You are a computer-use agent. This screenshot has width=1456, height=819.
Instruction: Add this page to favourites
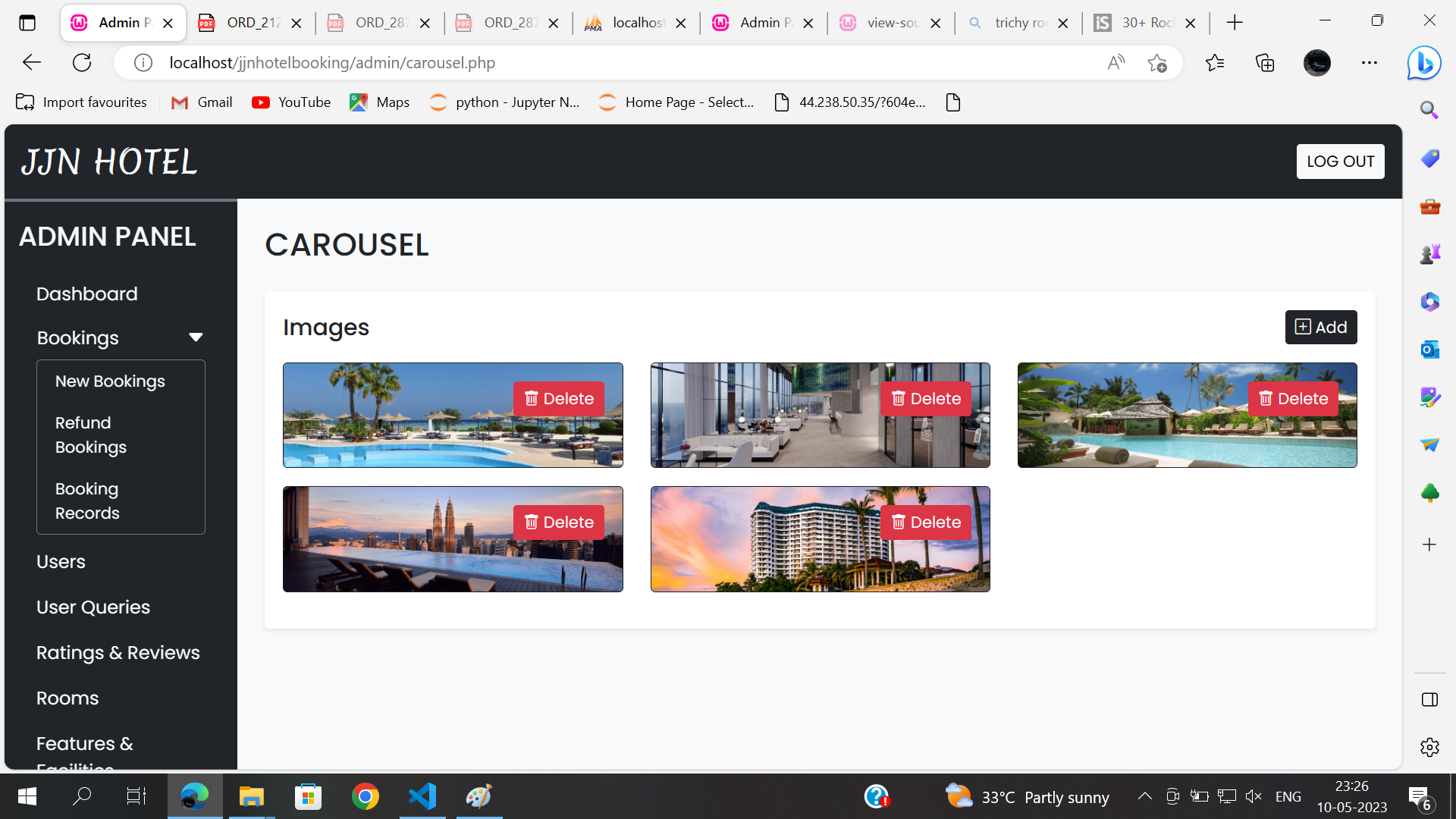1156,63
